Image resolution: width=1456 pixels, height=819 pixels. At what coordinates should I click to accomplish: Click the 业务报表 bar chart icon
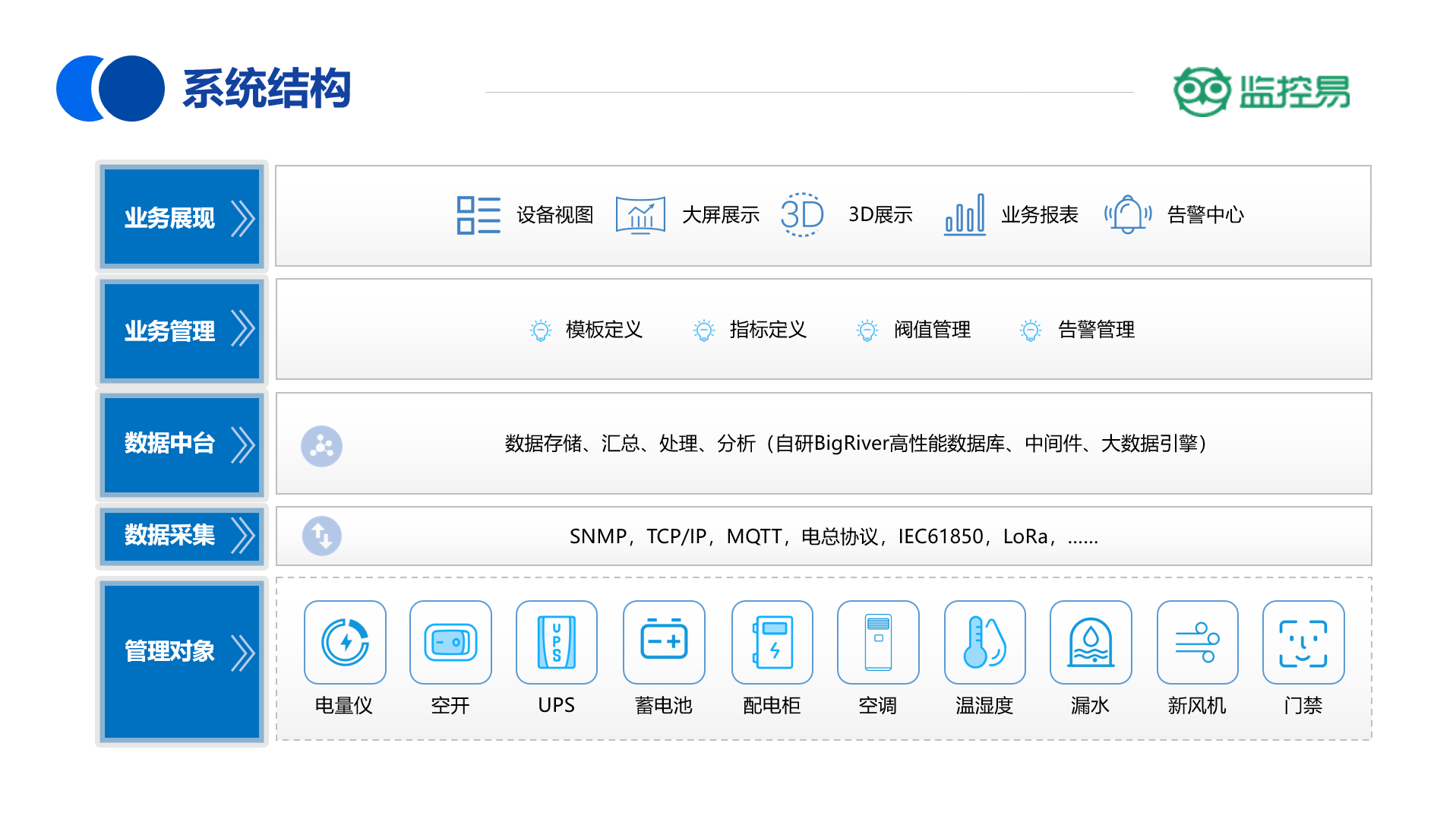point(965,214)
